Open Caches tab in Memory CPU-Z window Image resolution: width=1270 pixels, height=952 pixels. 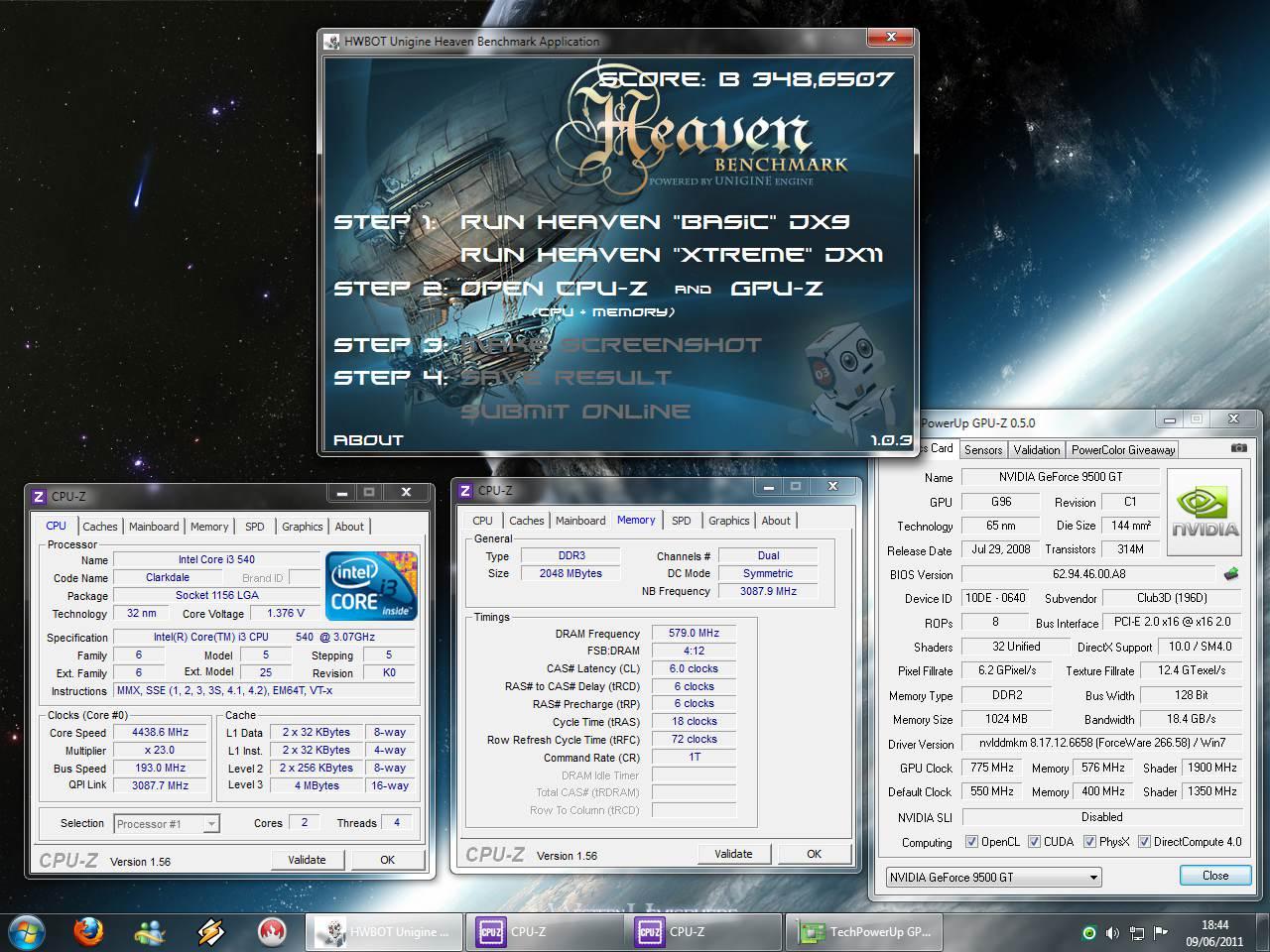(526, 521)
